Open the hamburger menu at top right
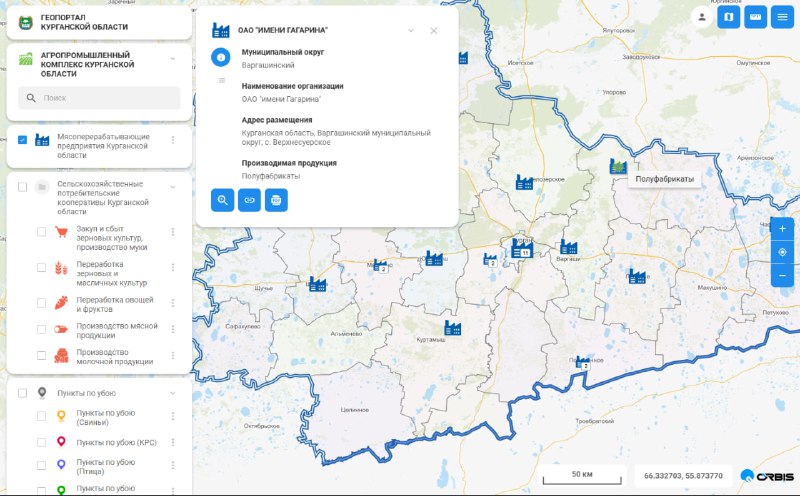The height and width of the screenshot is (496, 800). (781, 16)
